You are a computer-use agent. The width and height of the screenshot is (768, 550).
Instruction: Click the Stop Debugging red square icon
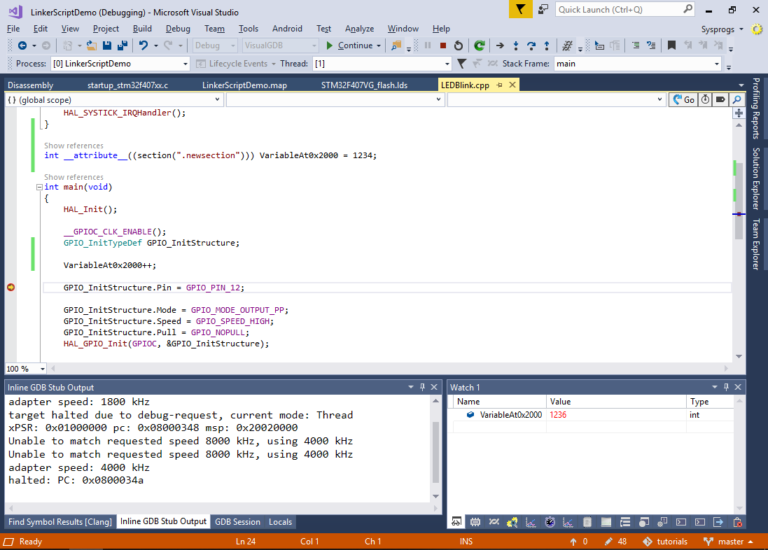pyautogui.click(x=443, y=46)
